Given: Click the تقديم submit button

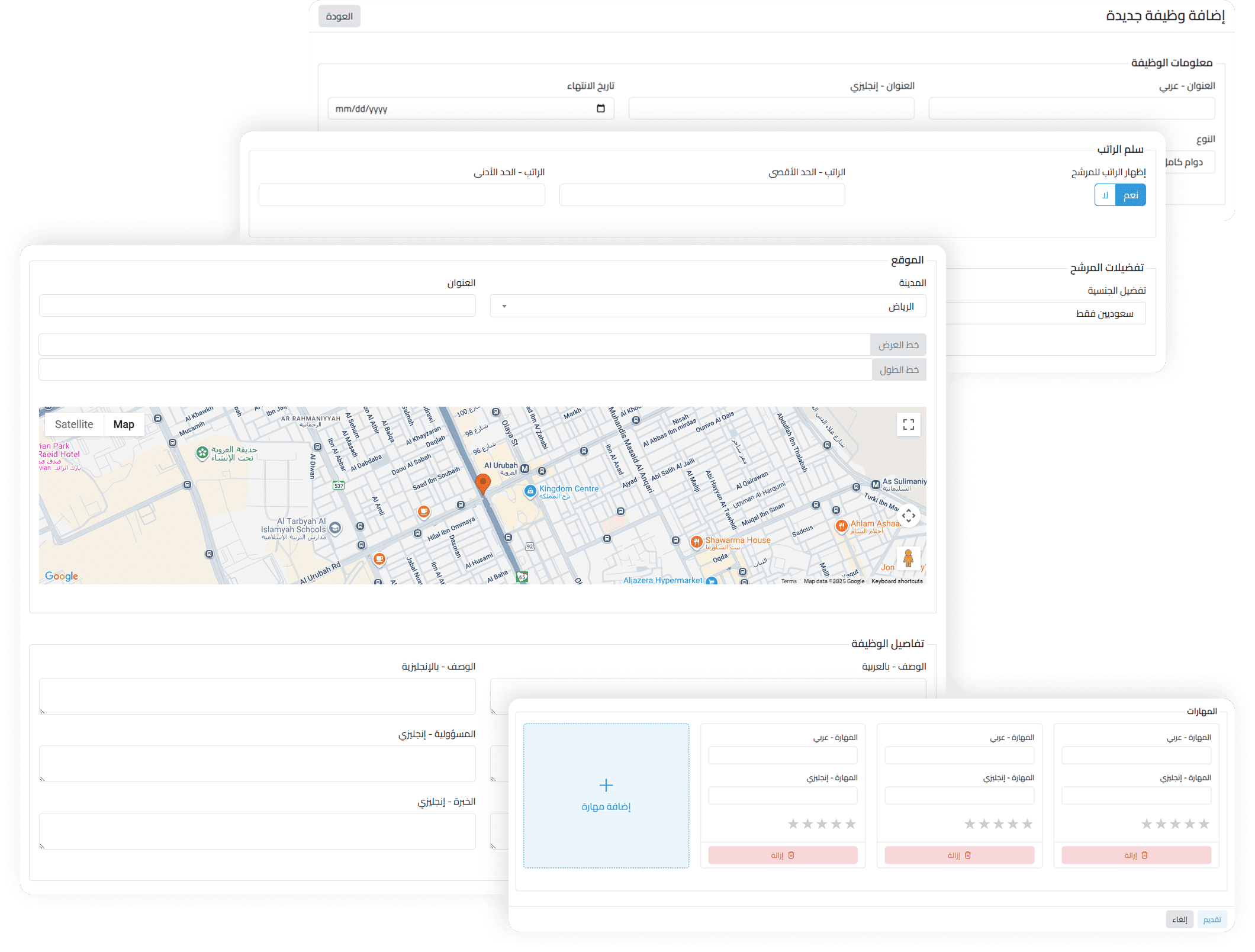Looking at the screenshot, I should click(x=1212, y=919).
